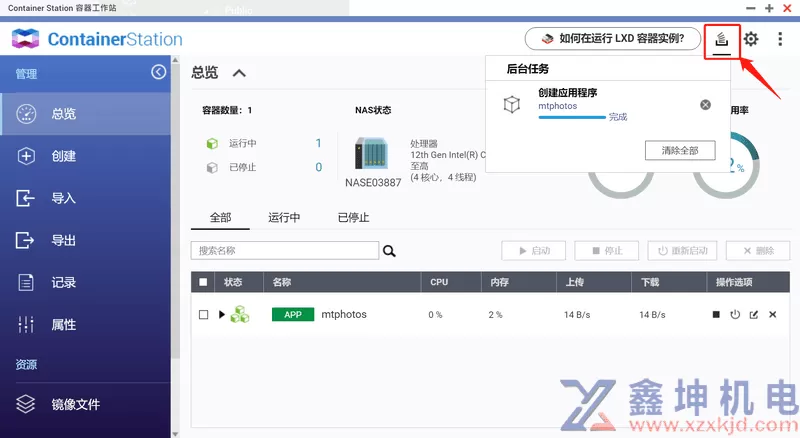Click the remove X icon for mtphotos

pyautogui.click(x=772, y=315)
